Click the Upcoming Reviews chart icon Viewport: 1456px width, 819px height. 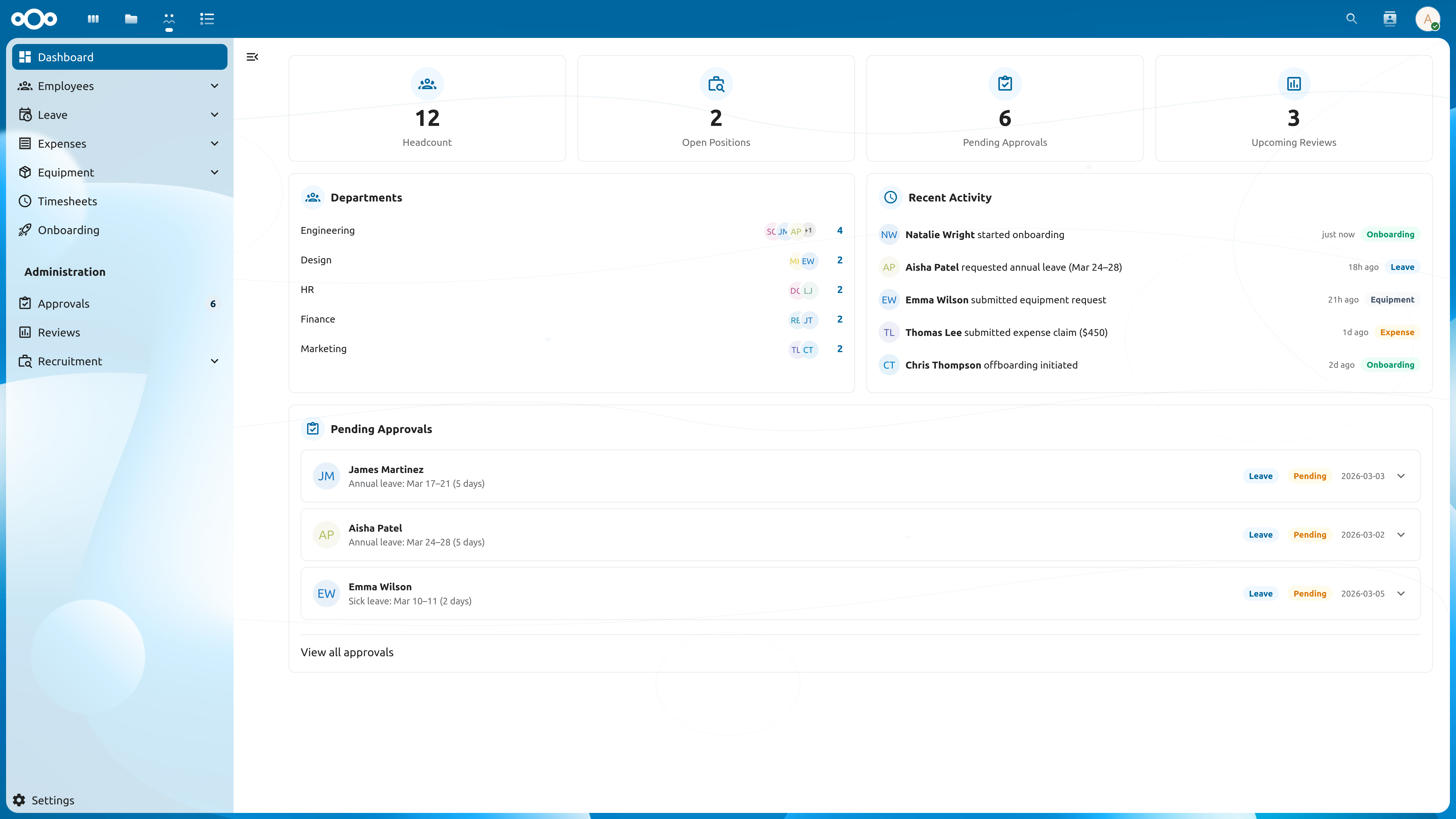[1293, 84]
